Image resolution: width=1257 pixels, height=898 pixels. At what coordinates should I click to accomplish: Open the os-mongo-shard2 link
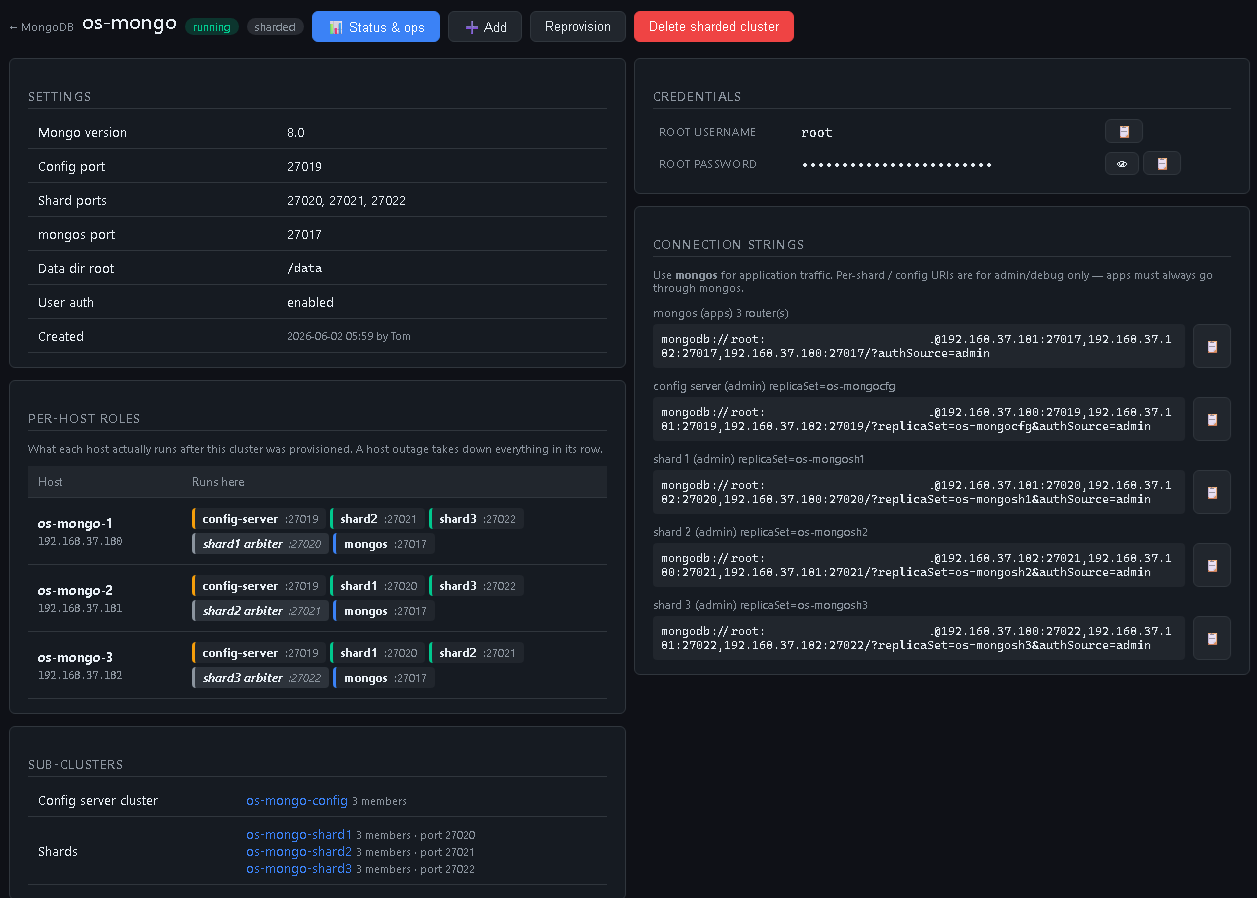coord(299,852)
